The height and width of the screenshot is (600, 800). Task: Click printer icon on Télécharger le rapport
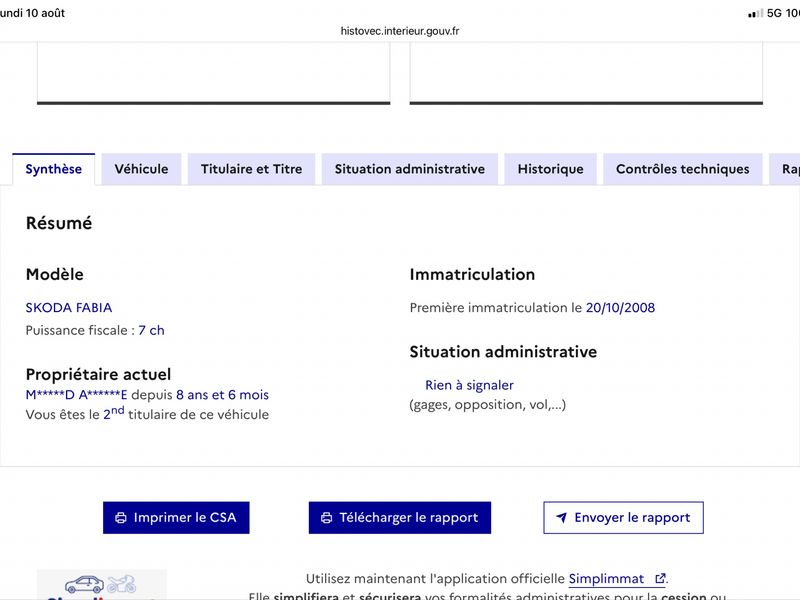[x=327, y=518]
